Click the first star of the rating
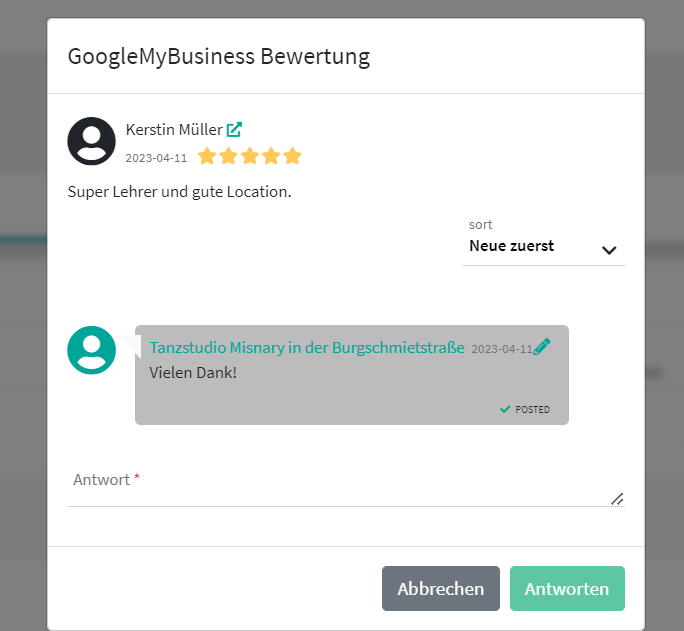Viewport: 684px width, 631px height. click(x=207, y=156)
